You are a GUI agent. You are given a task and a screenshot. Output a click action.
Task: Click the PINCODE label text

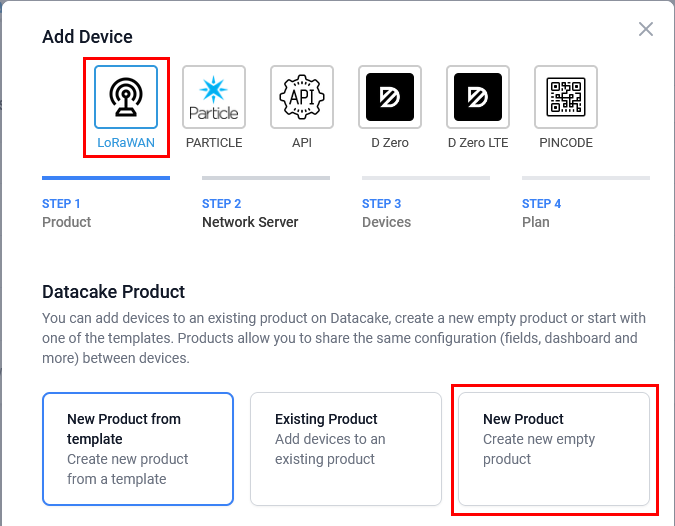click(x=566, y=143)
